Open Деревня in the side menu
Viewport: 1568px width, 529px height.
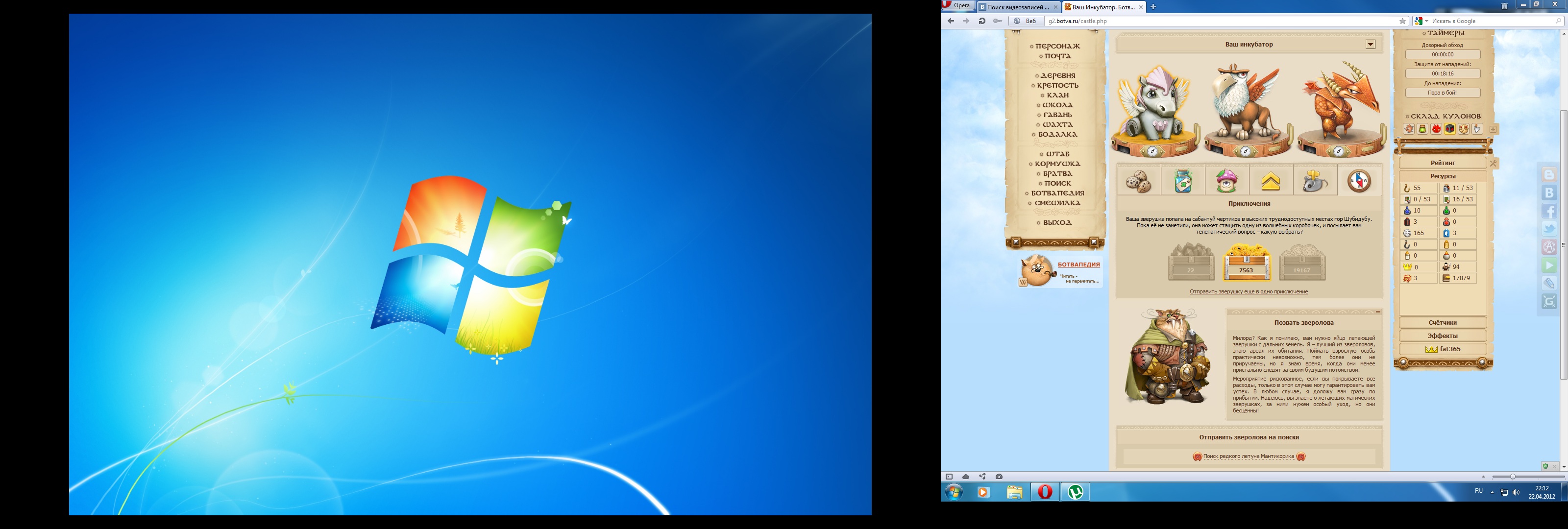(1058, 75)
